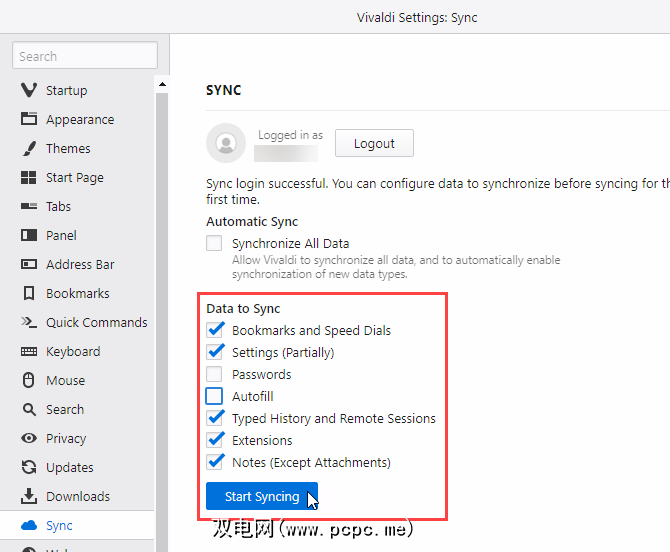
Task: Click the Keyboard icon in sidebar
Action: [29, 351]
